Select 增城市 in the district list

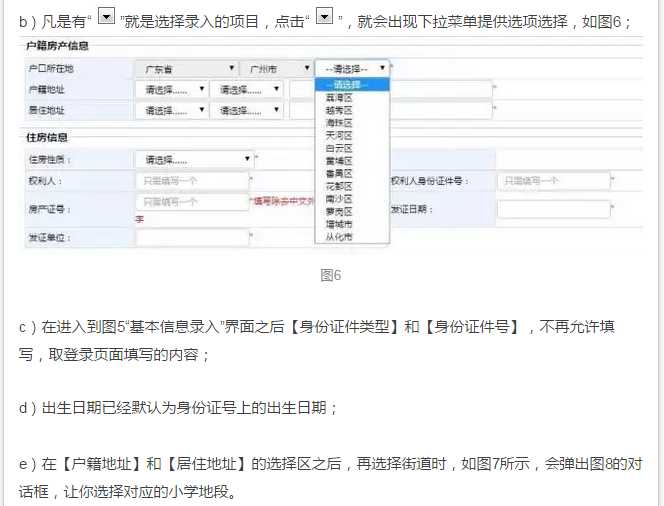(340, 224)
